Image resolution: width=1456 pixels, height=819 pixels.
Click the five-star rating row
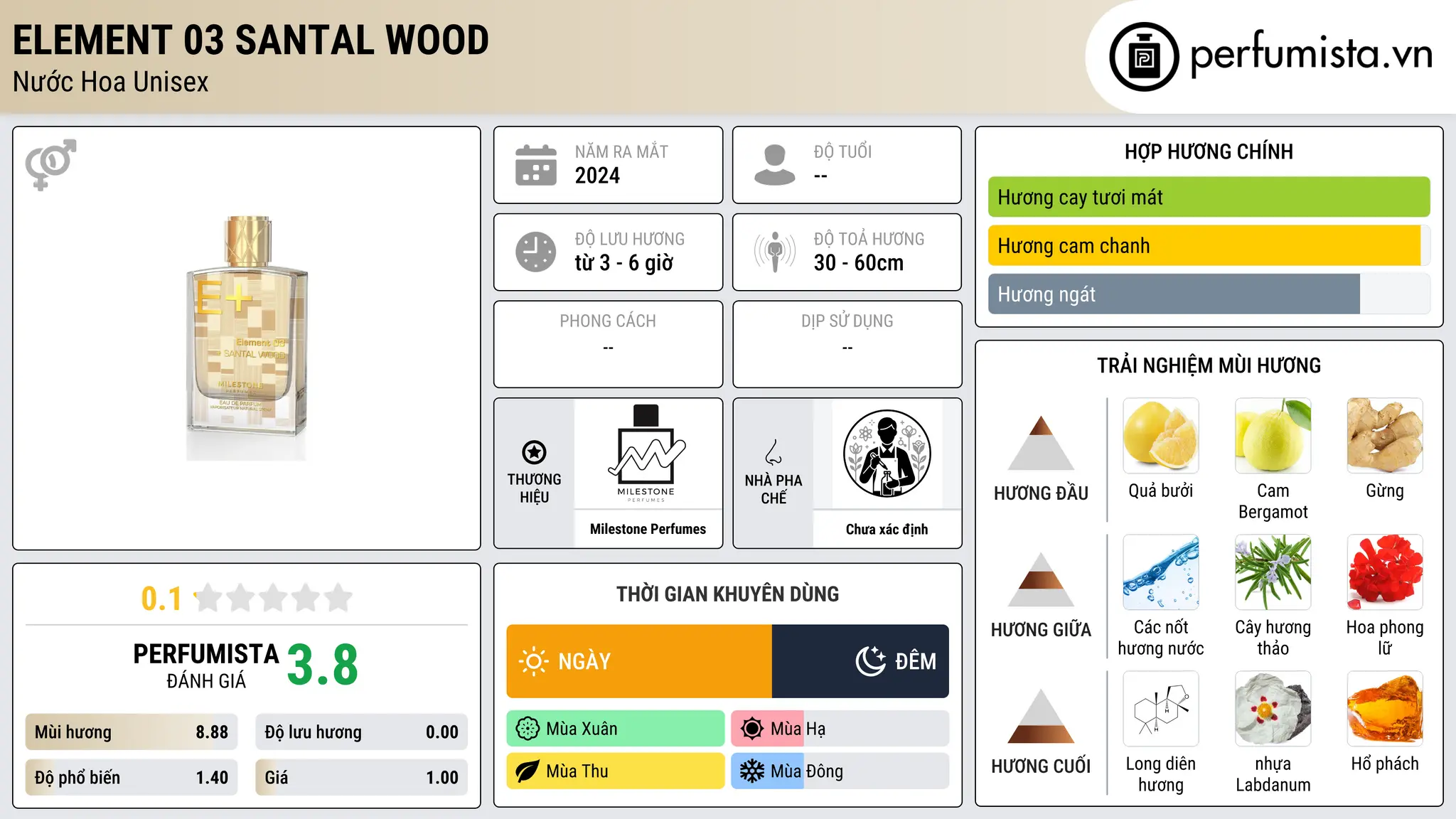point(274,598)
